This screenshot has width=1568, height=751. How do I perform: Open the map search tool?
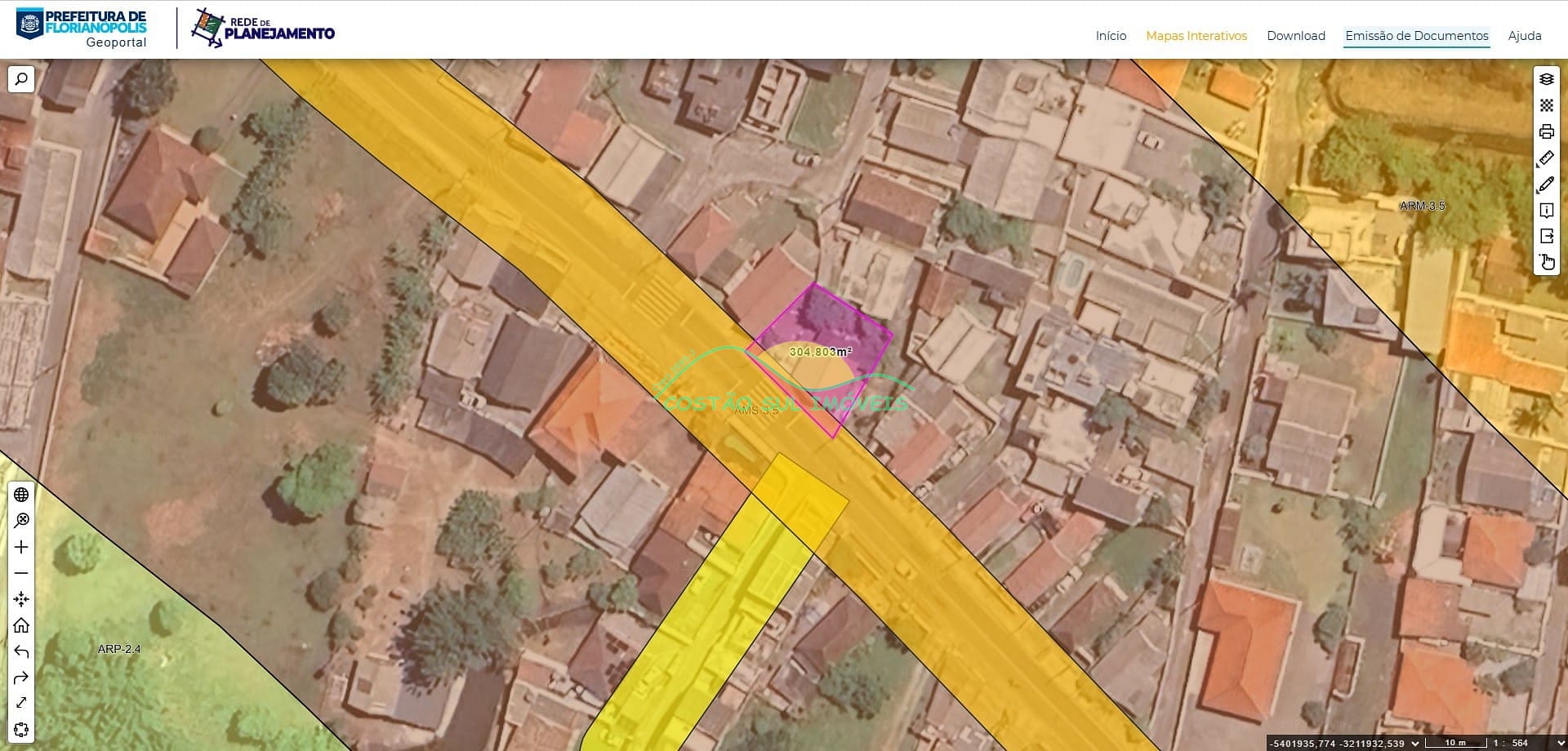tap(21, 79)
